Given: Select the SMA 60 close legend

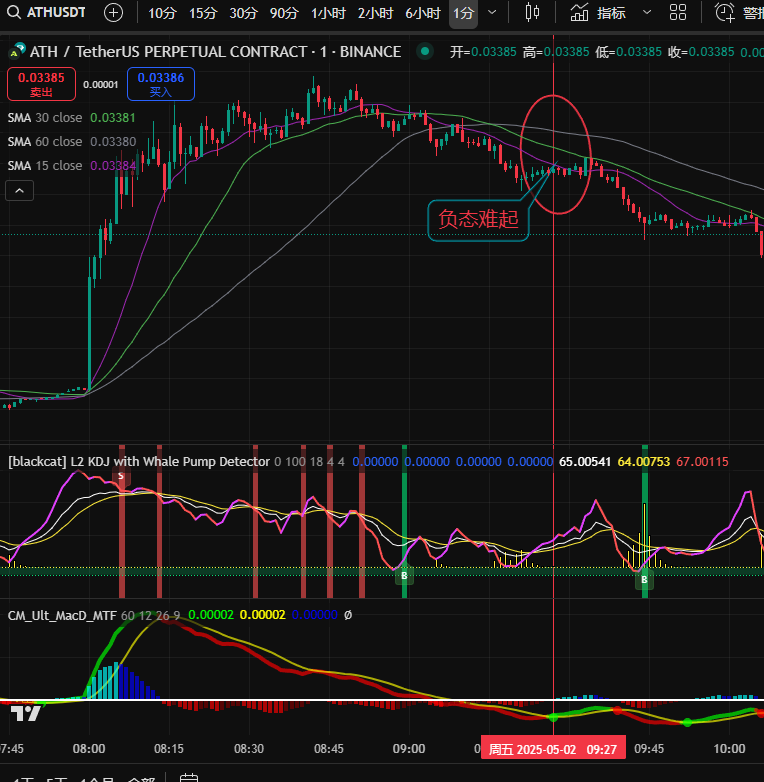Looking at the screenshot, I should click(x=71, y=142).
